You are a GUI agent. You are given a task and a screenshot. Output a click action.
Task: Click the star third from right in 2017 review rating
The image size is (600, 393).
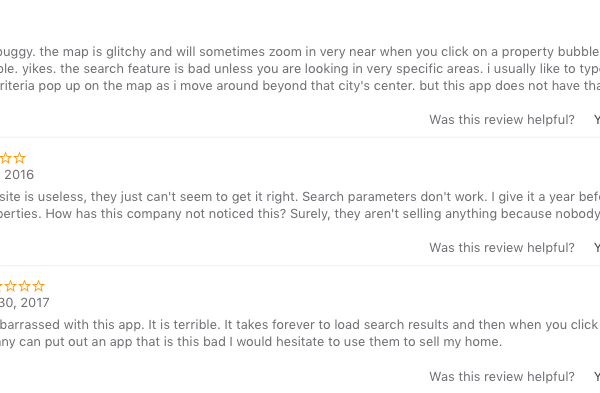click(x=11, y=286)
